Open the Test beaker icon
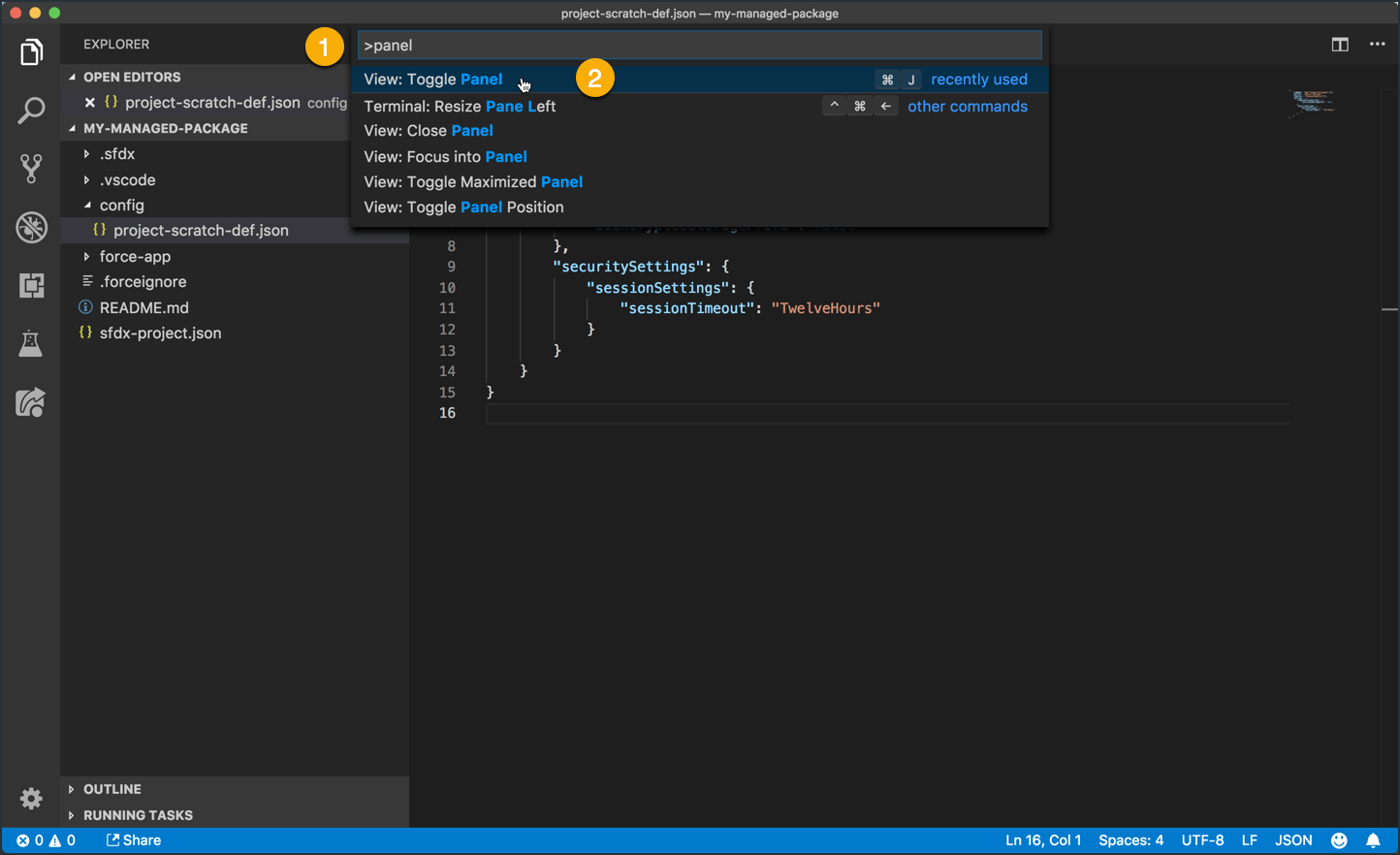 31,344
